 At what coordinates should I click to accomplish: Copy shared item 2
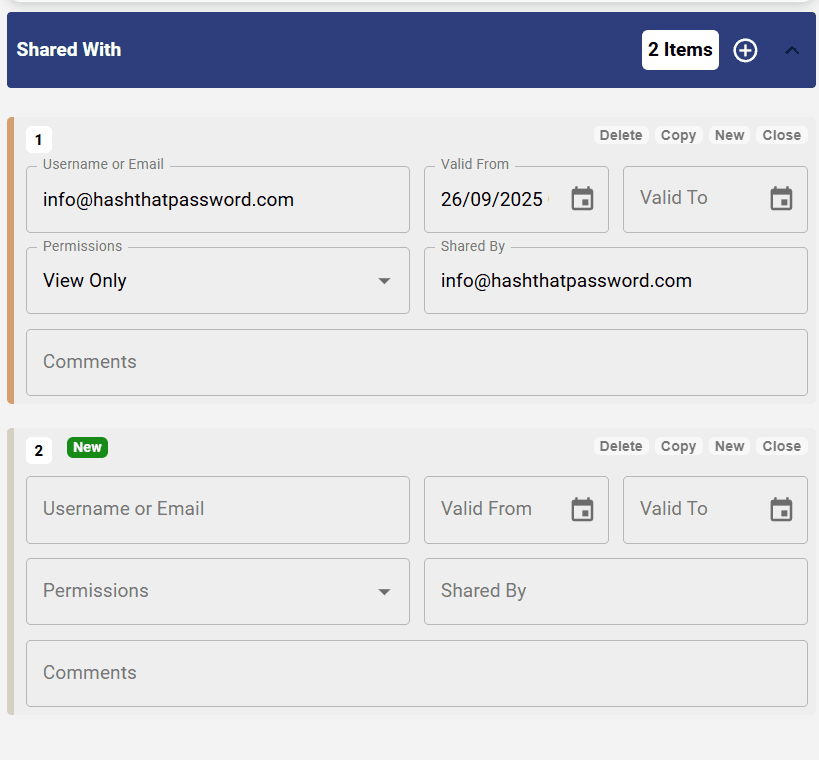[678, 446]
